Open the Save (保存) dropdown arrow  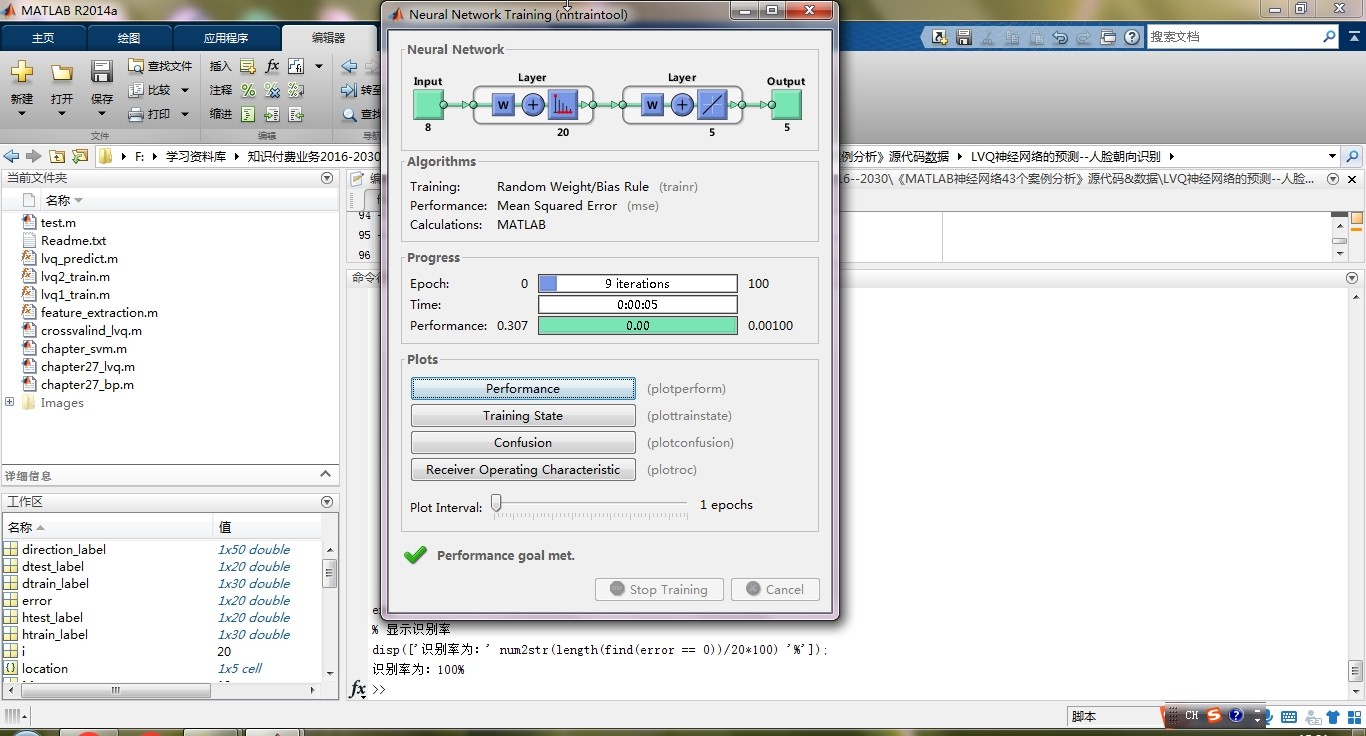coord(102,114)
